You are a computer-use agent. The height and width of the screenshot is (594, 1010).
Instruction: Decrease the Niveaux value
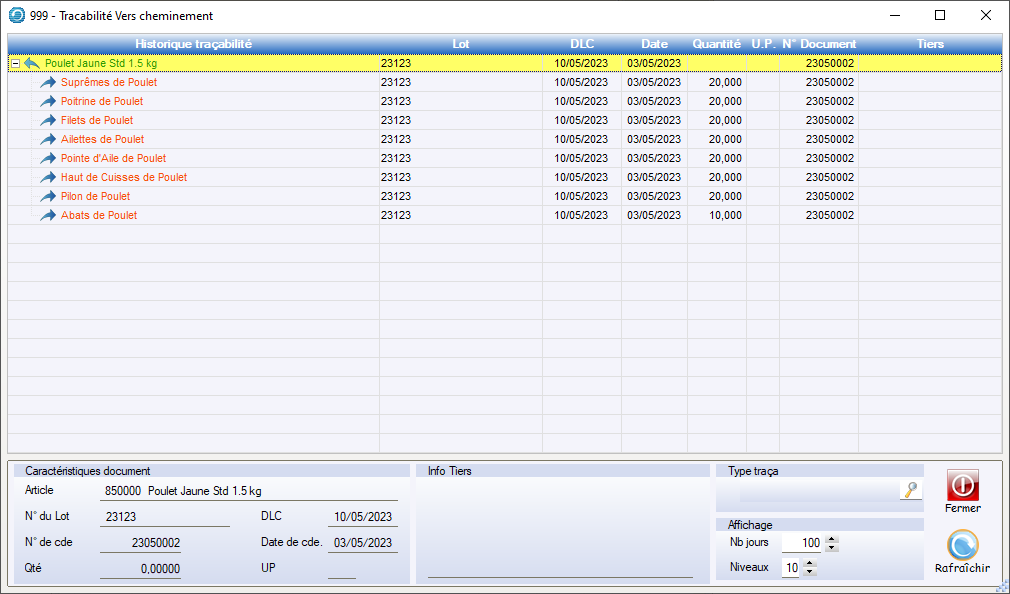pos(810,572)
